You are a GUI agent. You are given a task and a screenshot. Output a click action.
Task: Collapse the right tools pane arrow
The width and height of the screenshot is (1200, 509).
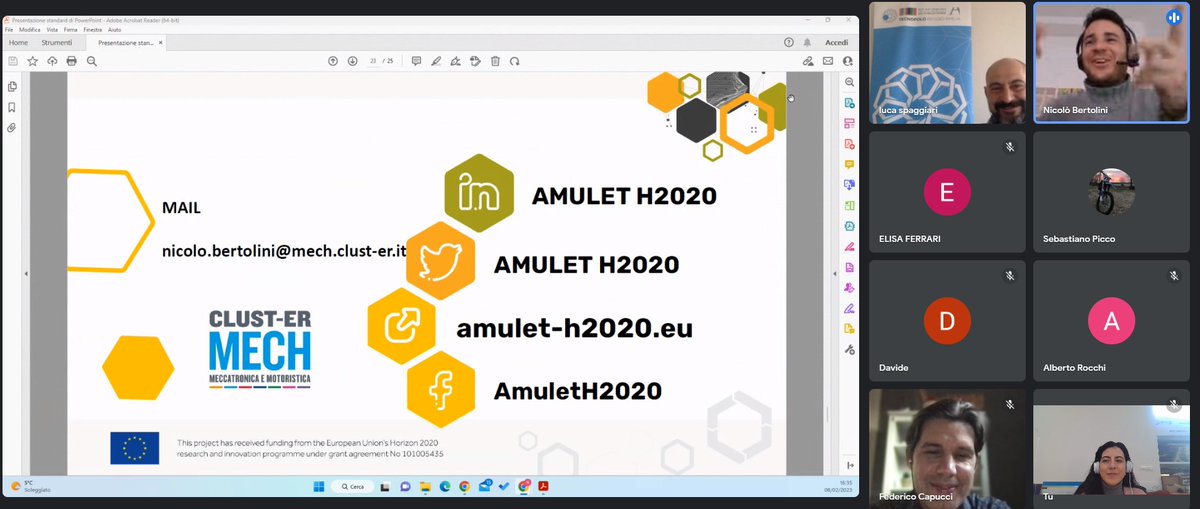click(x=835, y=273)
